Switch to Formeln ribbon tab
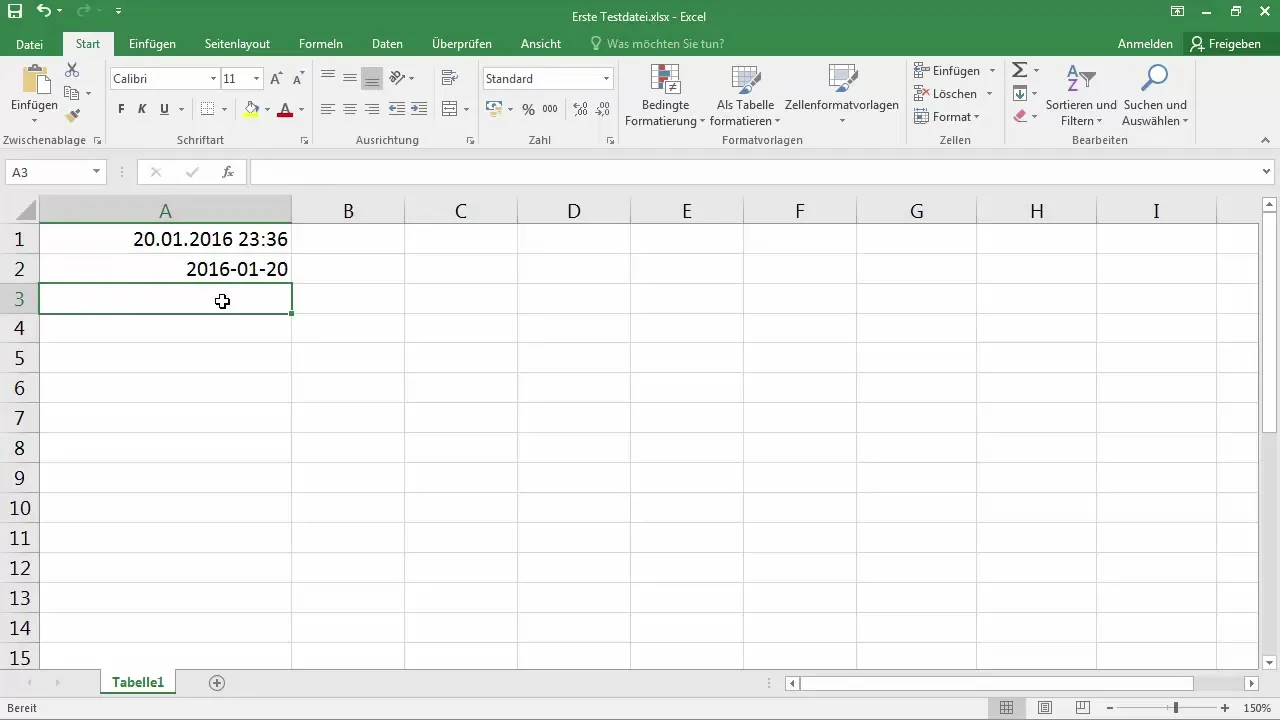Screen dimensions: 1280x720 point(321,44)
